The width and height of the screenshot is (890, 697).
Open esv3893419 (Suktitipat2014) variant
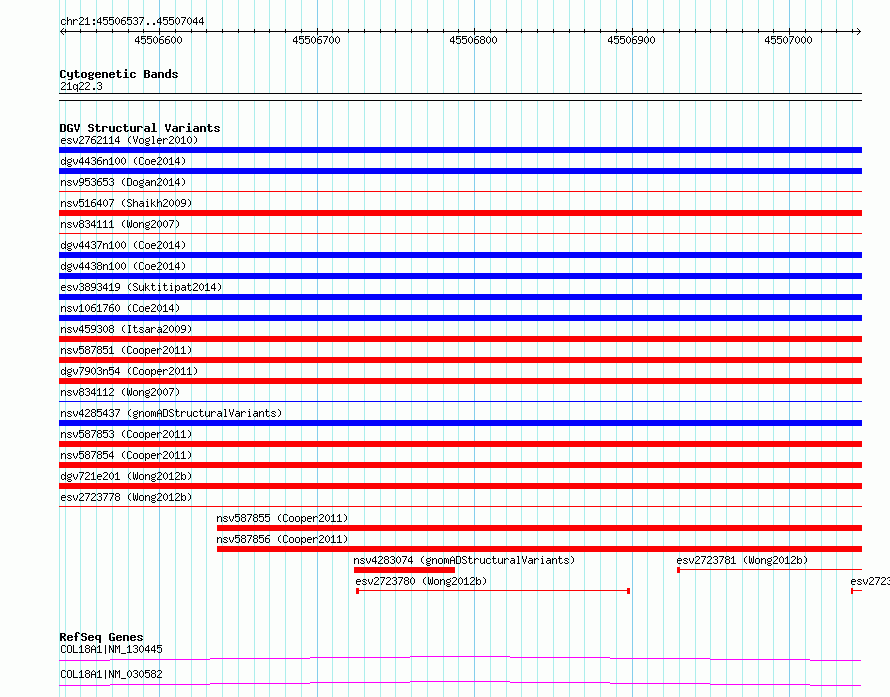tap(141, 287)
